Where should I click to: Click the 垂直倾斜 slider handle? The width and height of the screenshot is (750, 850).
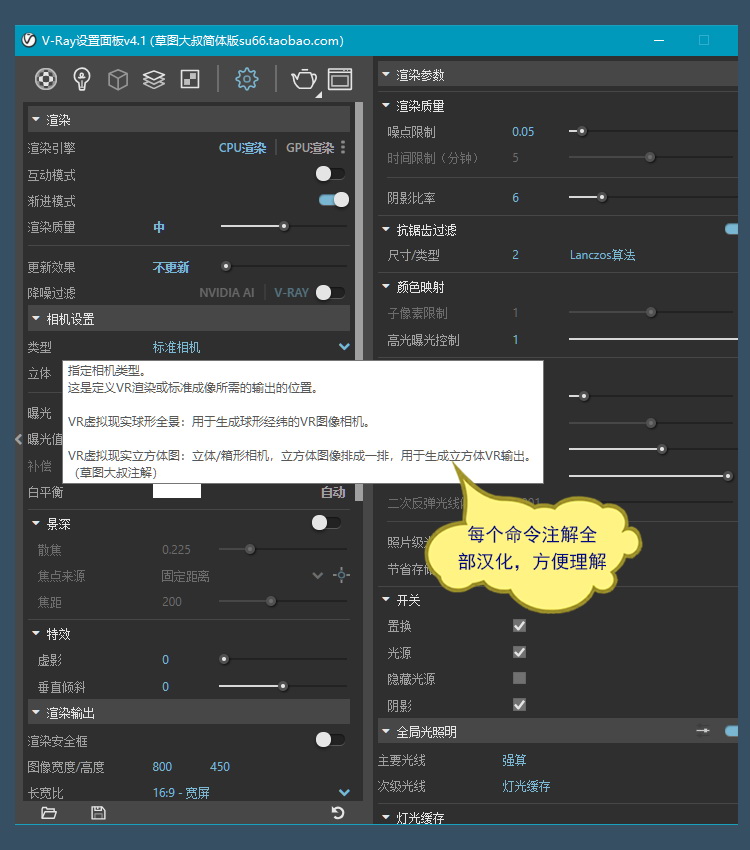[283, 686]
